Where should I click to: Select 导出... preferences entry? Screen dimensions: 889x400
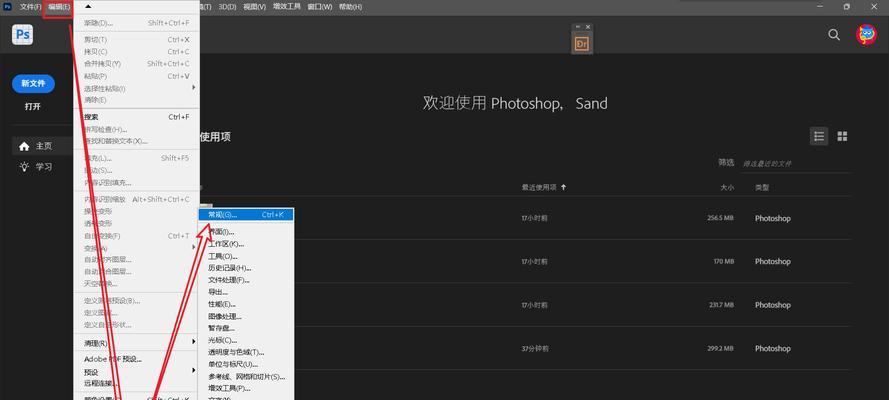coord(245,292)
